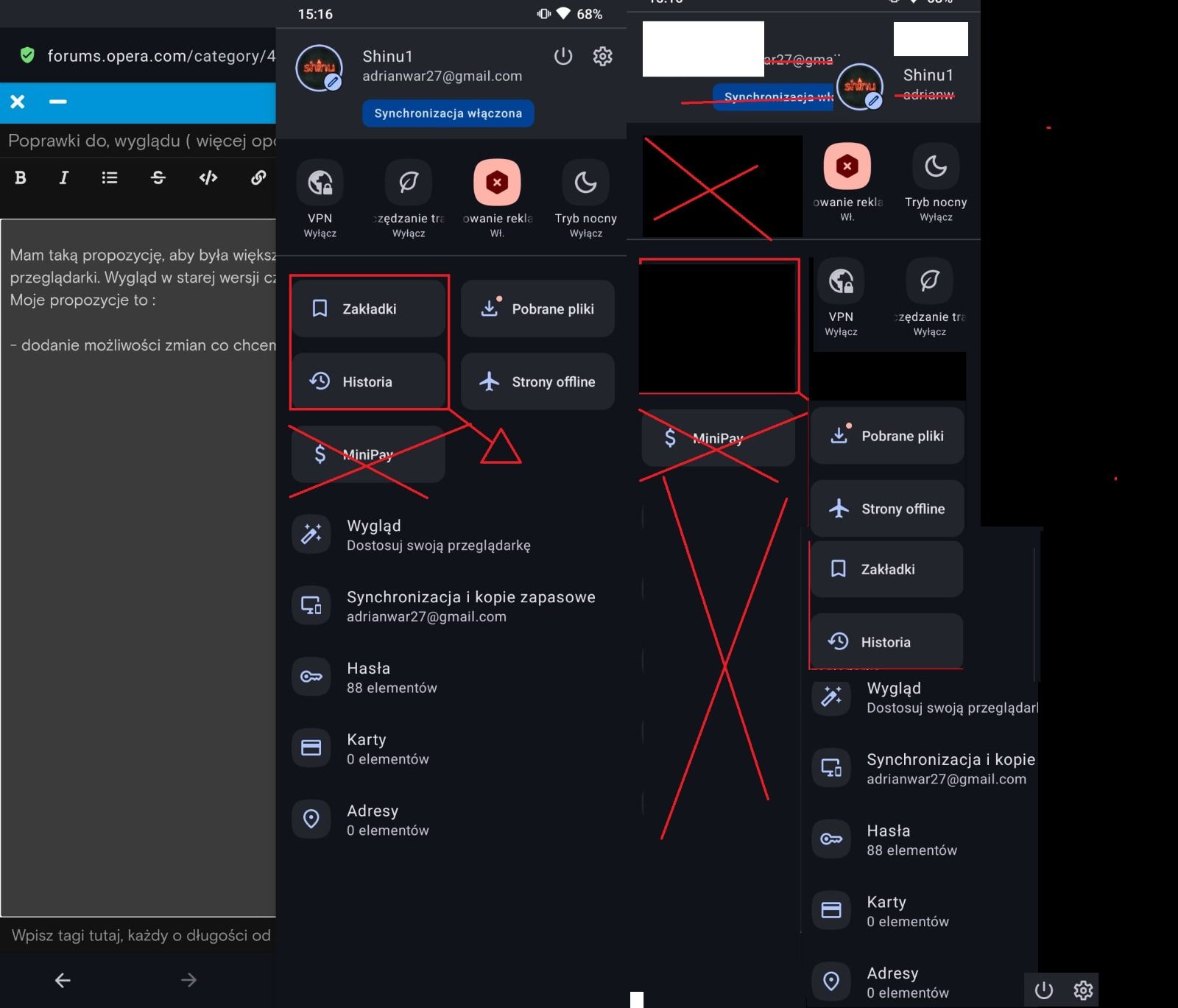
Task: Open 'Strony offline' in the edited mockup
Action: 887,509
